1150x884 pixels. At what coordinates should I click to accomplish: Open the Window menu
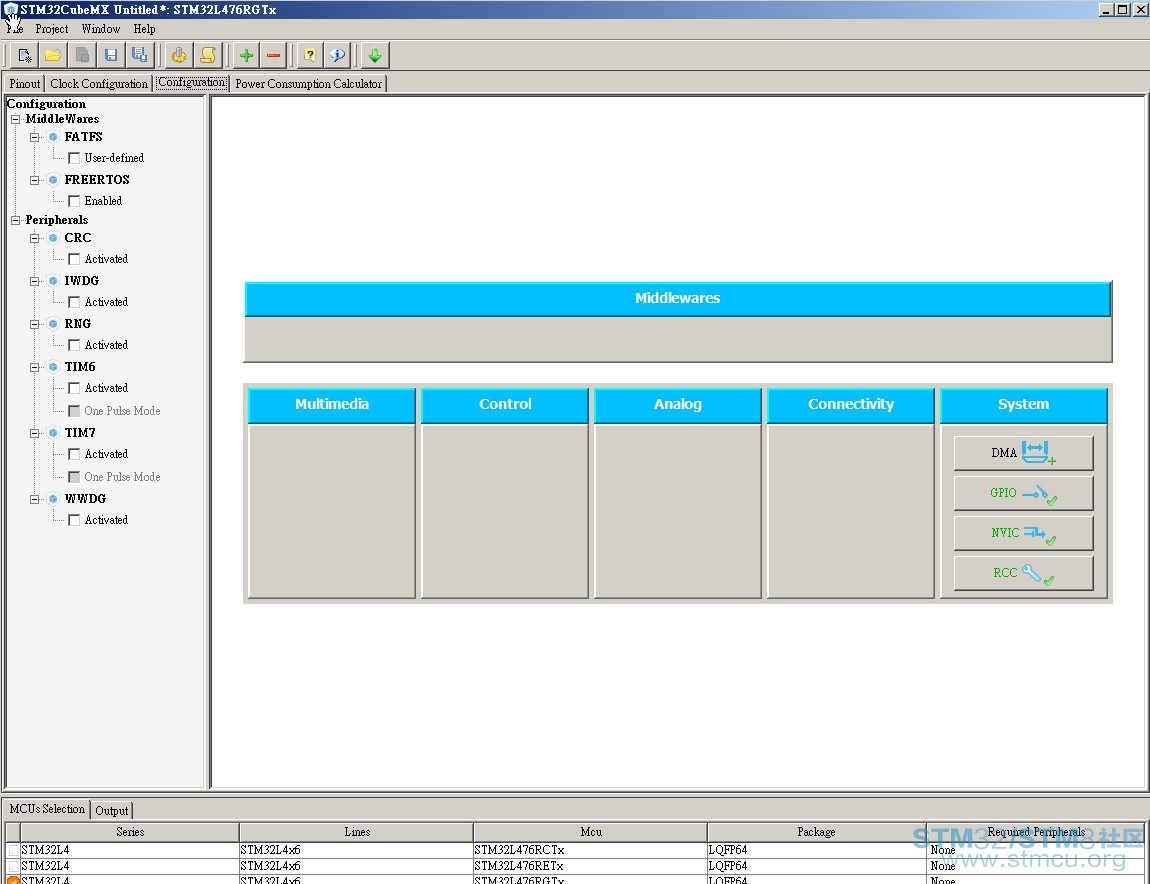pyautogui.click(x=100, y=29)
